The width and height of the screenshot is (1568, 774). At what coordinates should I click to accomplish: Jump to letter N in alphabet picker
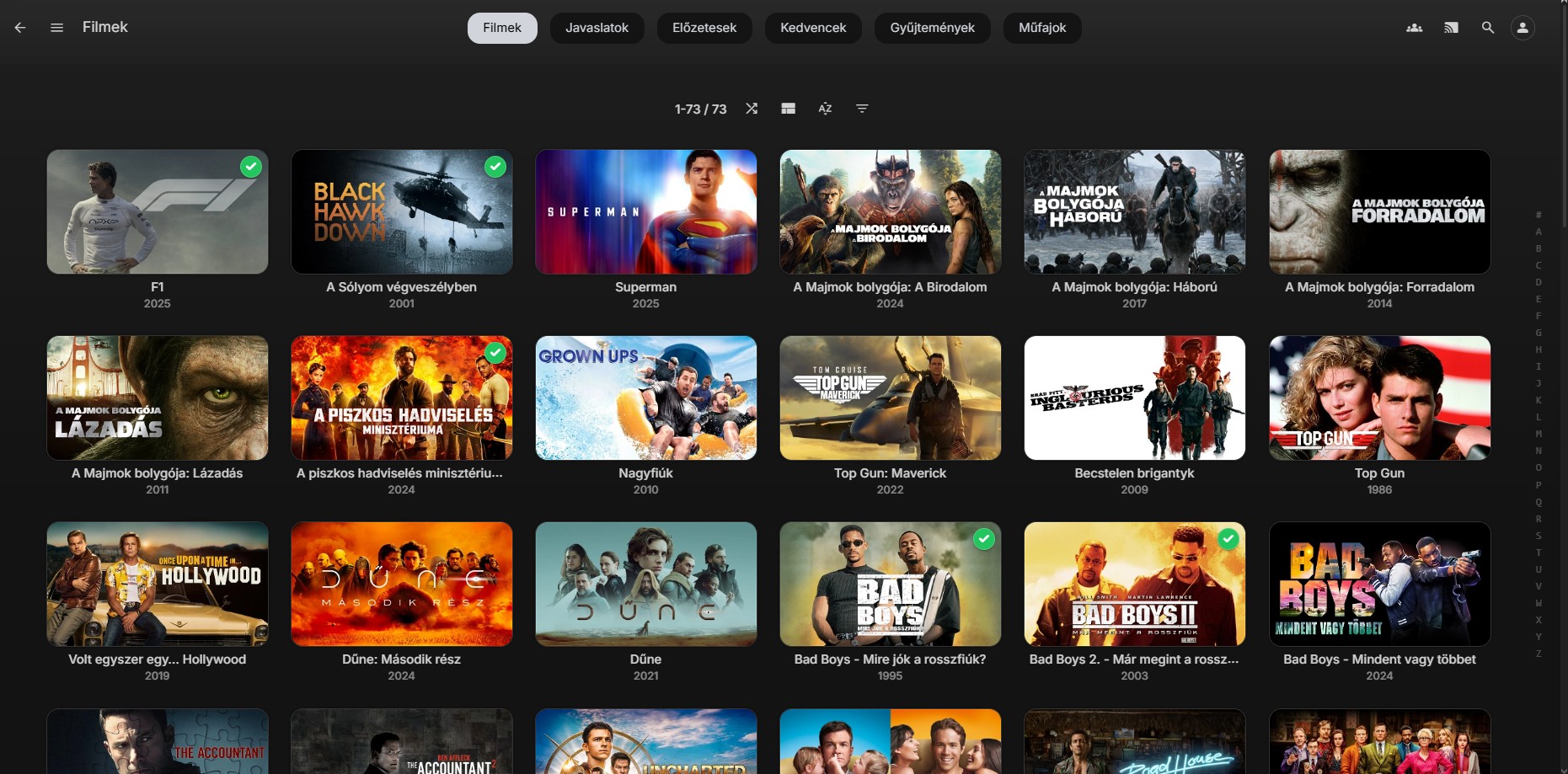[x=1539, y=451]
